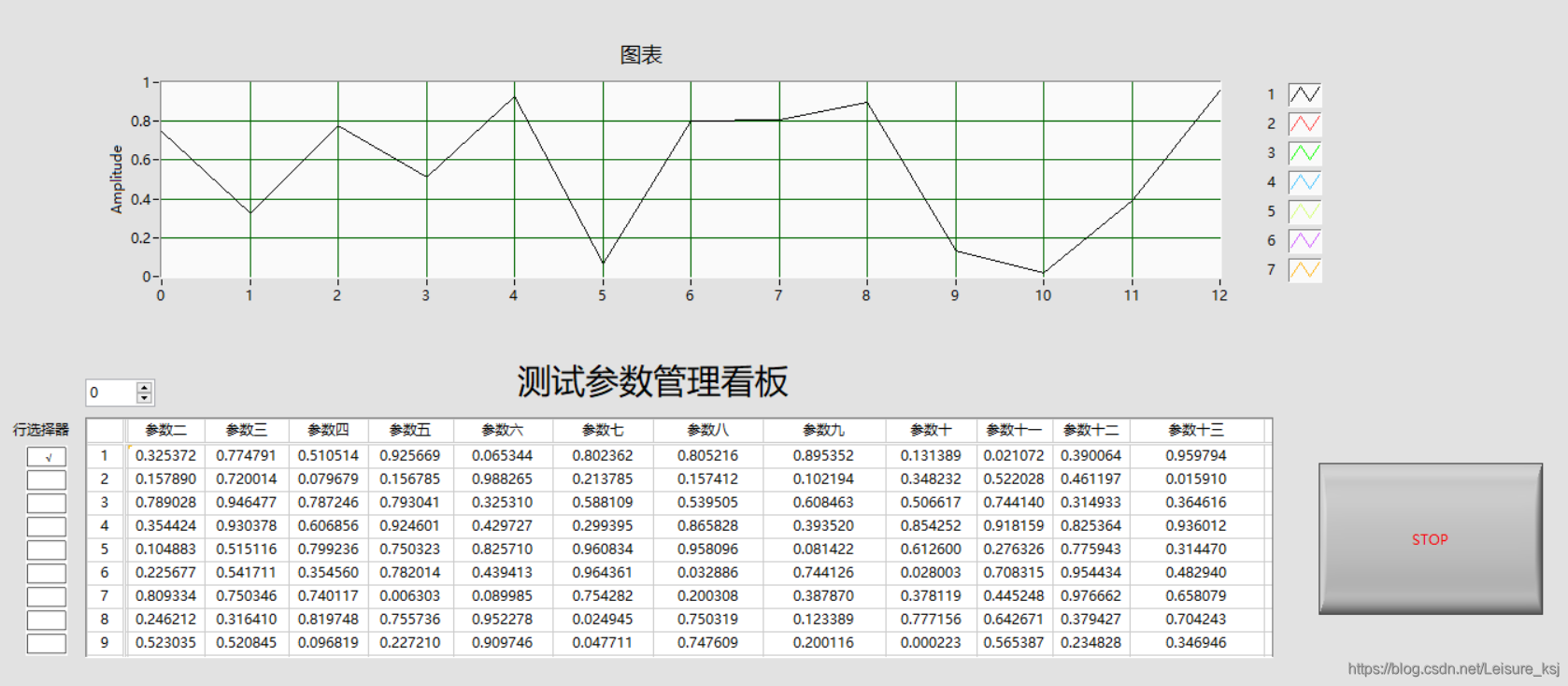Screen dimensions: 1568x686
Task: Check the row selector checkbox for row 3
Action: pos(47,504)
